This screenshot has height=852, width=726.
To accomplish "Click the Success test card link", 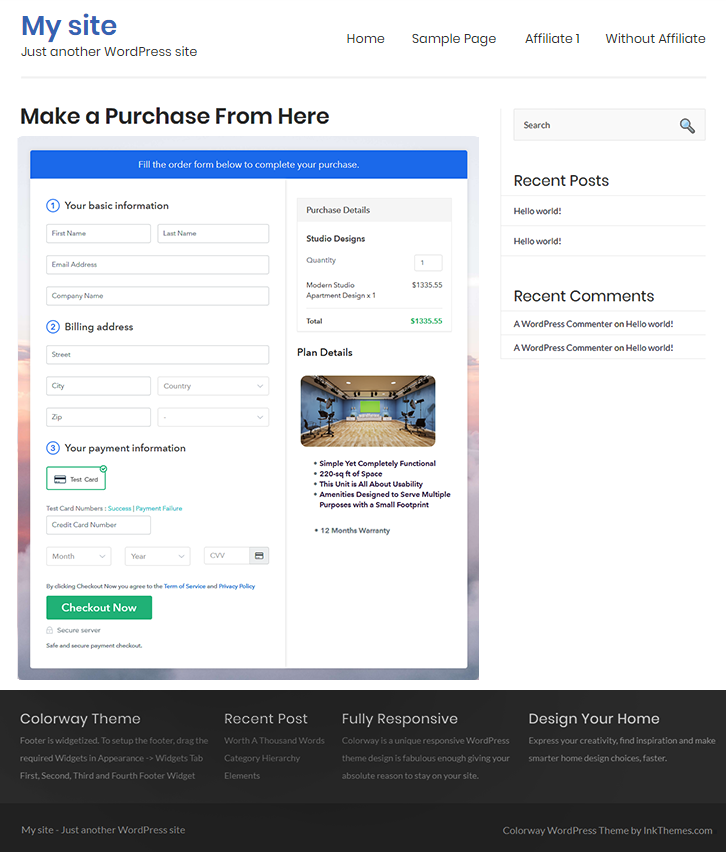I will coord(120,509).
